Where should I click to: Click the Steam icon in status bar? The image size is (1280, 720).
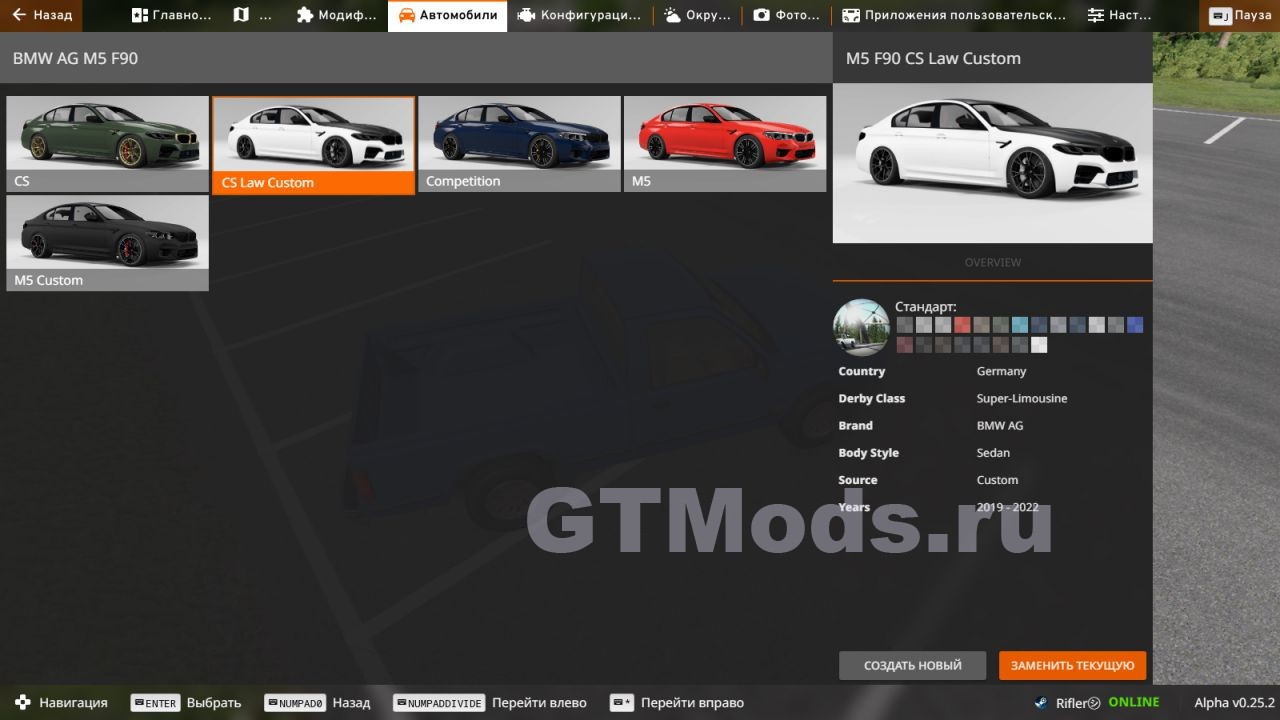[x=1041, y=703]
